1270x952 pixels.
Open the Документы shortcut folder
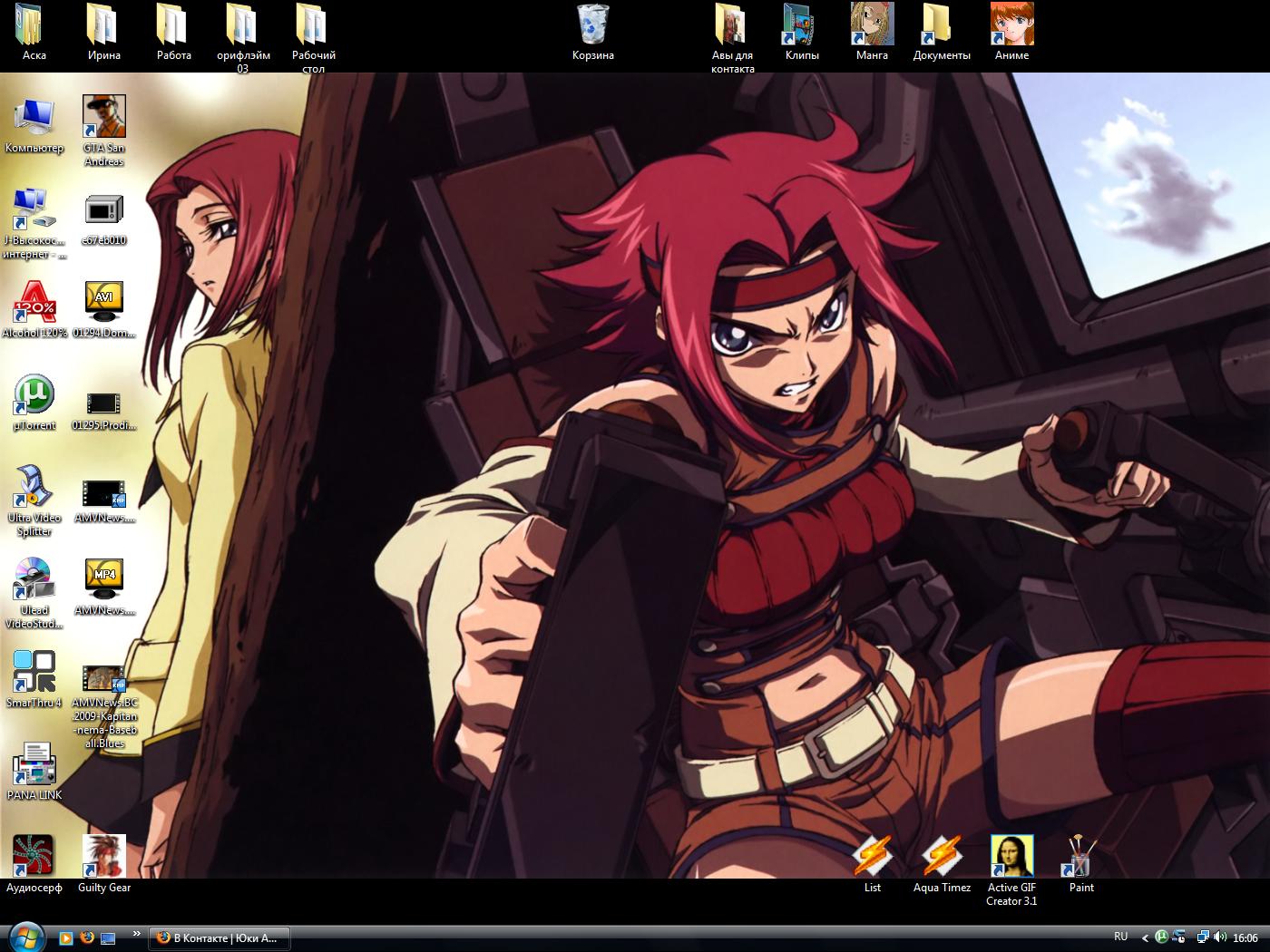coord(942,32)
